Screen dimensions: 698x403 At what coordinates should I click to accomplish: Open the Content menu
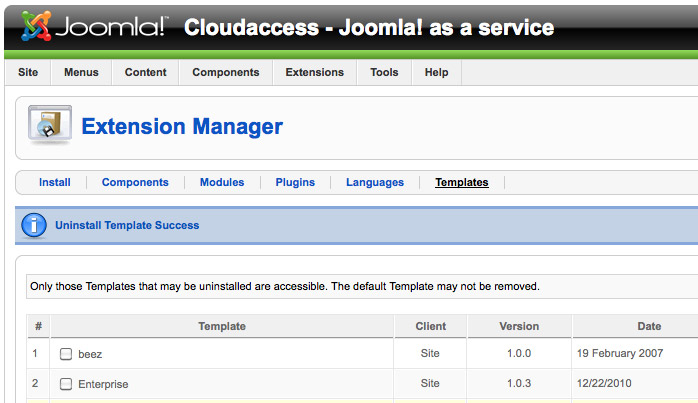(146, 72)
